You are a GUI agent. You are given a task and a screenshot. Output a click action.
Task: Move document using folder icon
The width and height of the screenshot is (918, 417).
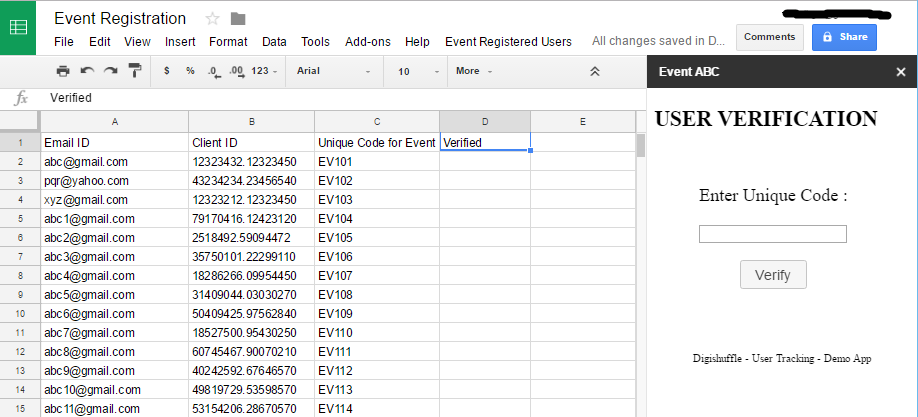(238, 19)
